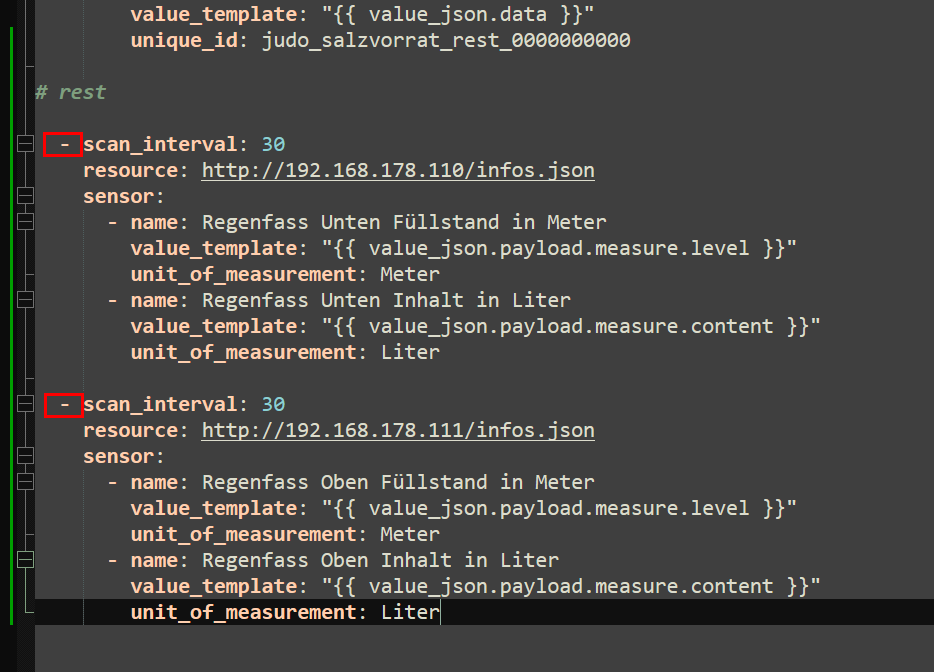
Task: Collapse Regenfass Oben Füllstand fold marker
Action: [x=25, y=482]
